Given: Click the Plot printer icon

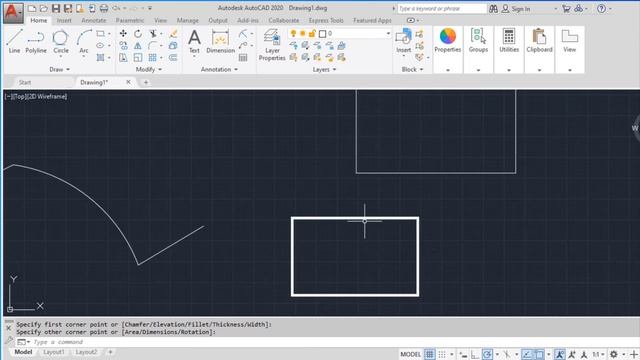Looking at the screenshot, I should [104, 8].
